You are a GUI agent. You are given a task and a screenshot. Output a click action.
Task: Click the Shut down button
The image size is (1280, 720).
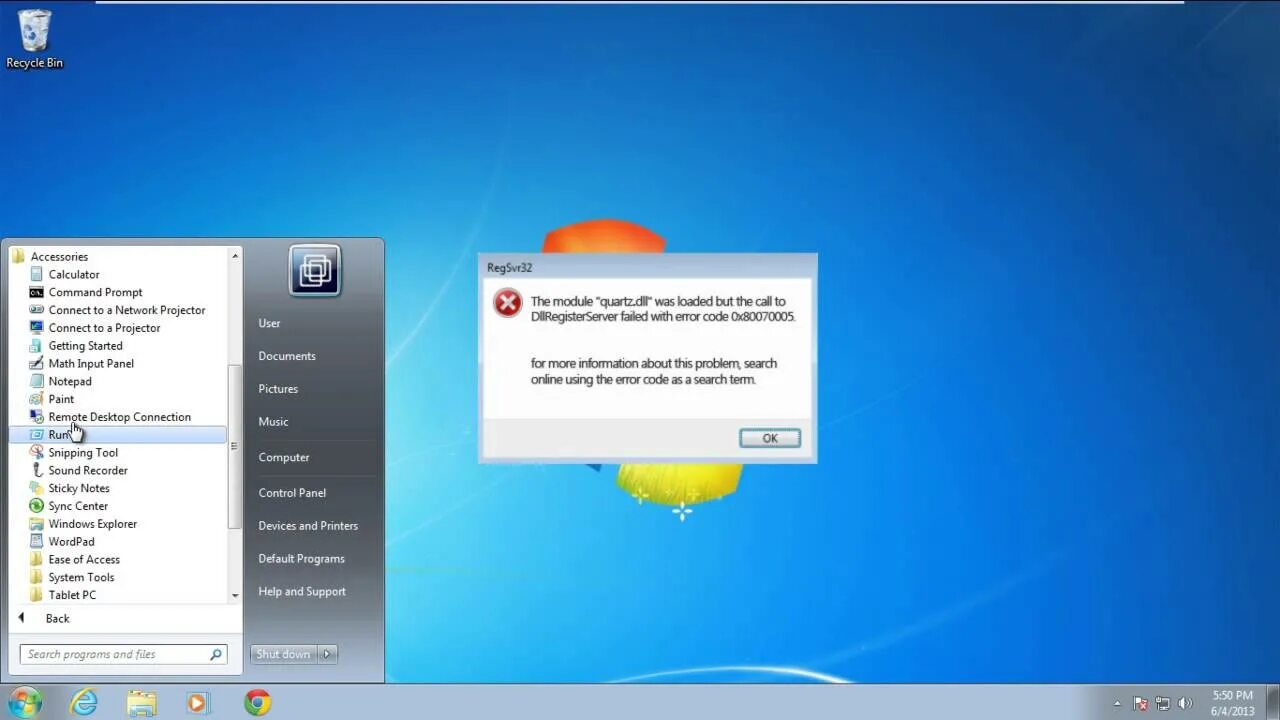coord(284,654)
